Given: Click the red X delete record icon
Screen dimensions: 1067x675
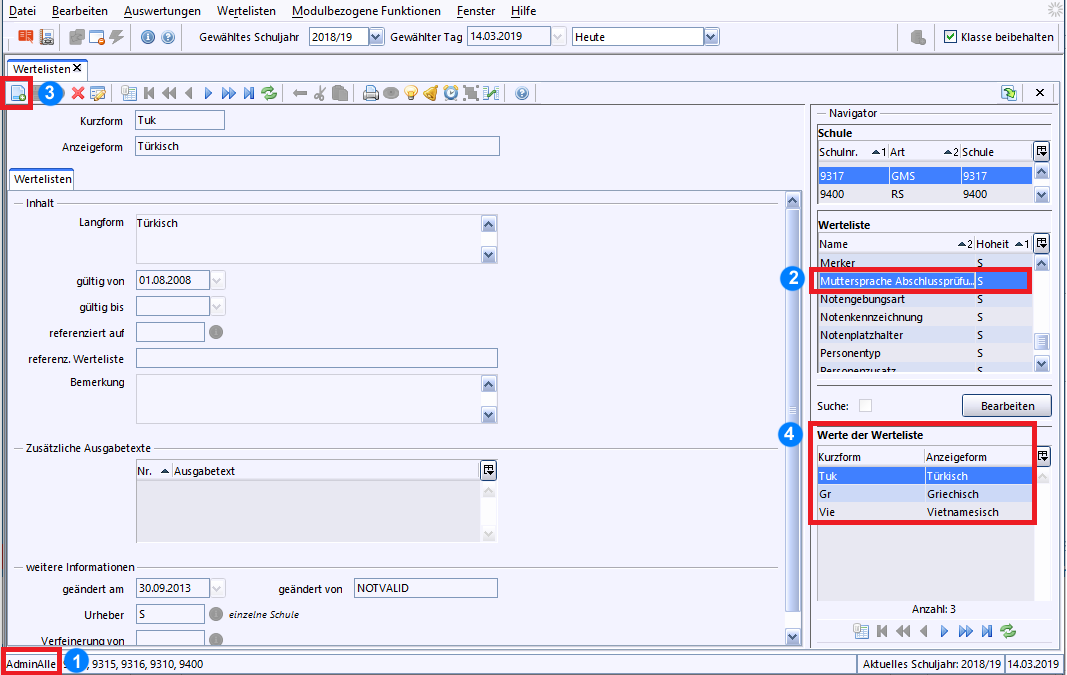Looking at the screenshot, I should [78, 93].
